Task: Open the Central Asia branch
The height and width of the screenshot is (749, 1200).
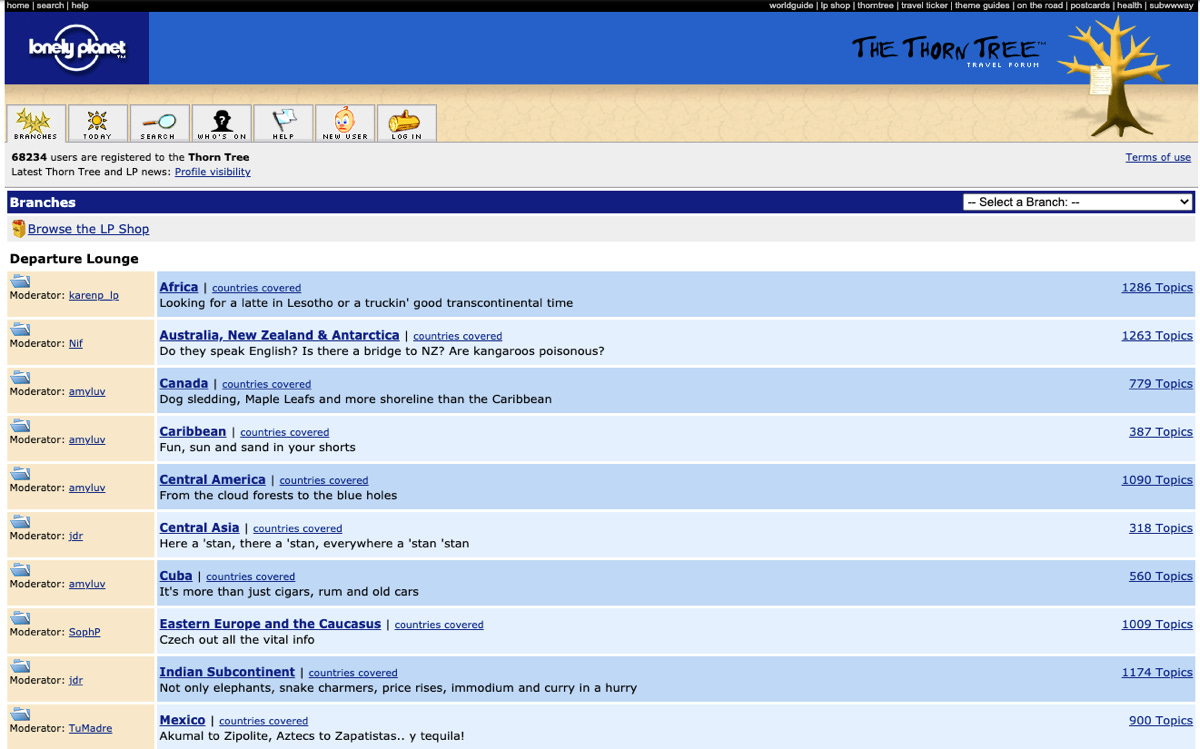Action: pyautogui.click(x=200, y=527)
